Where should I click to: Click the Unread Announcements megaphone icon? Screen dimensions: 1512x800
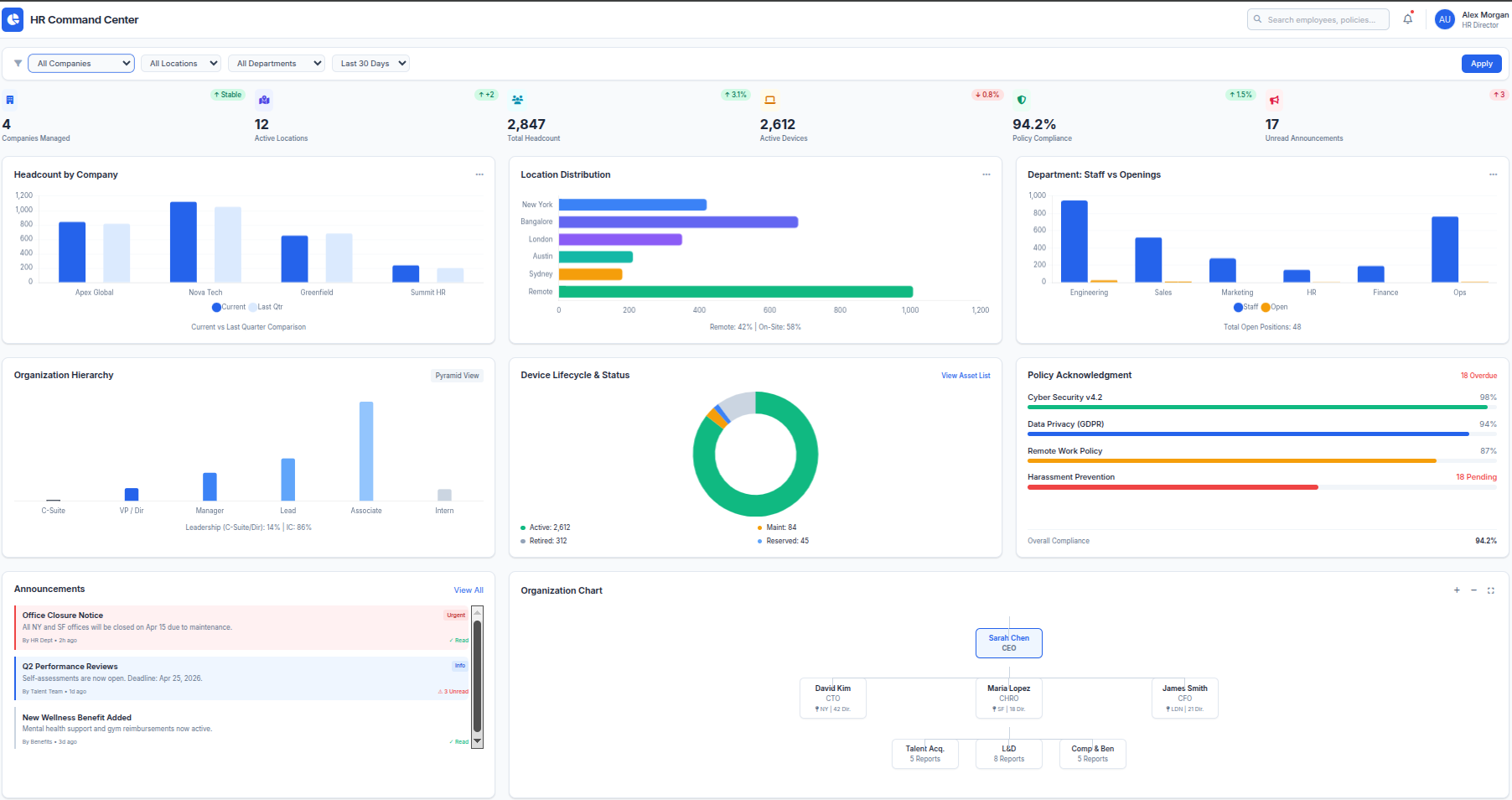click(1274, 100)
